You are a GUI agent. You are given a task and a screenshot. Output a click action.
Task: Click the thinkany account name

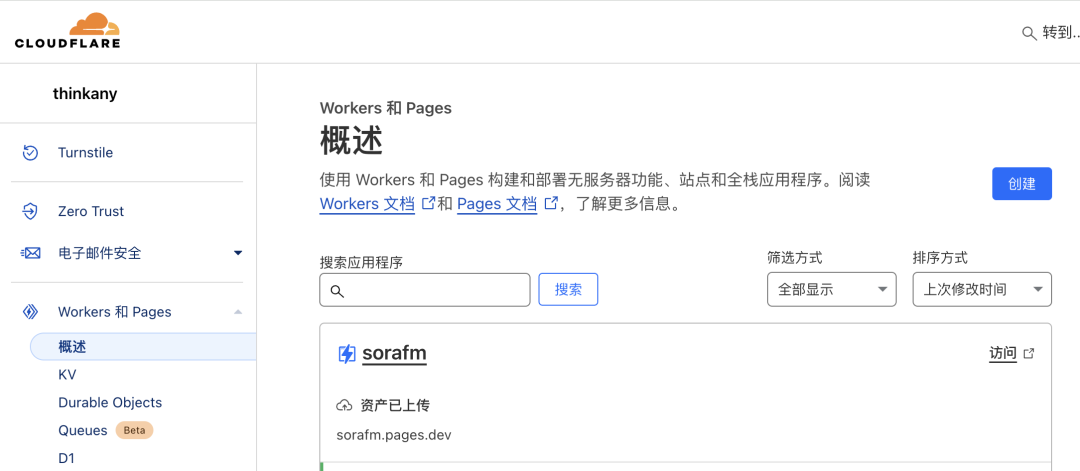click(85, 94)
